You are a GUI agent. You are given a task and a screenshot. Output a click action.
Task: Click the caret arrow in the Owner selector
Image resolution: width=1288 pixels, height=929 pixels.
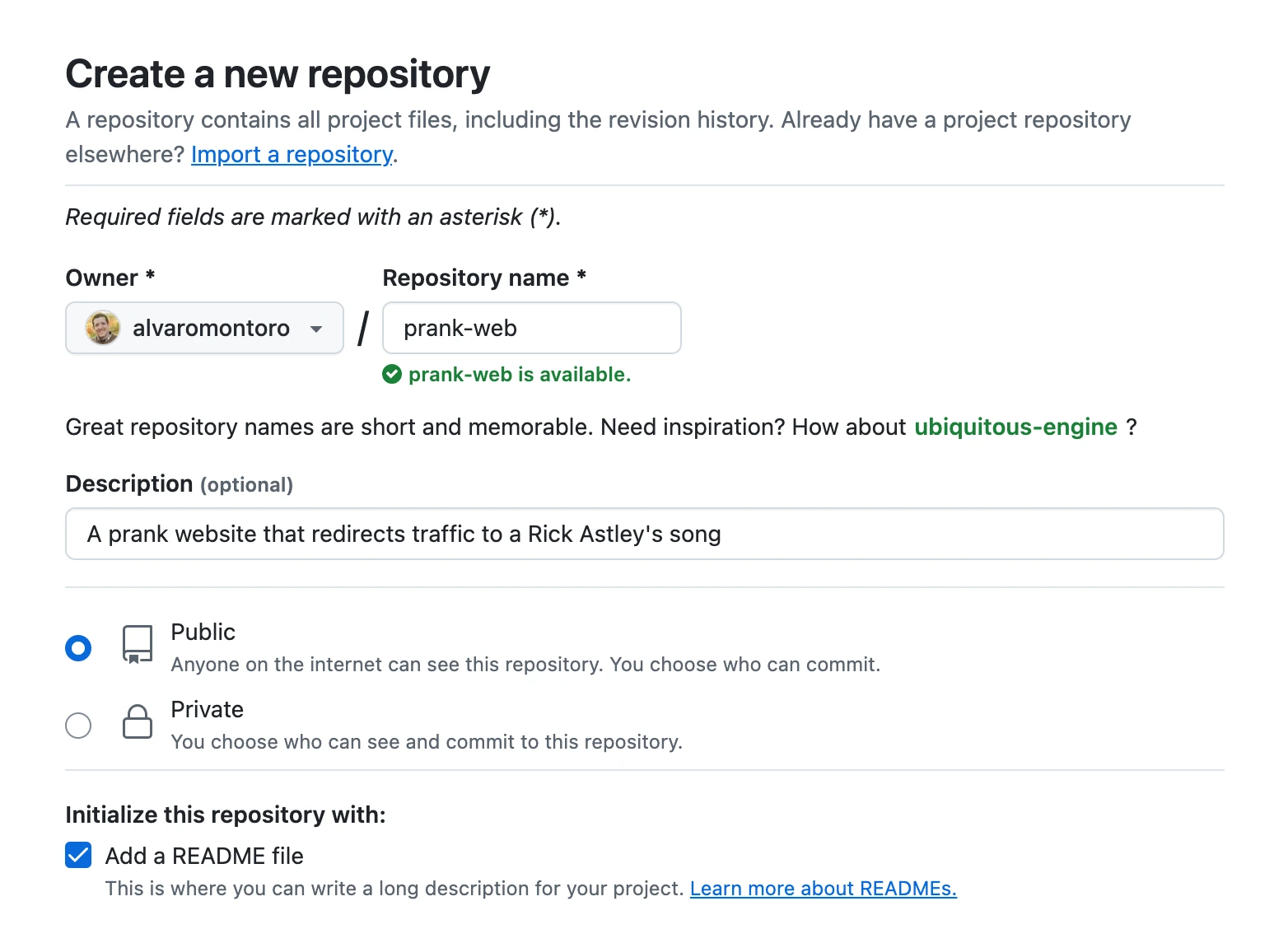[316, 329]
